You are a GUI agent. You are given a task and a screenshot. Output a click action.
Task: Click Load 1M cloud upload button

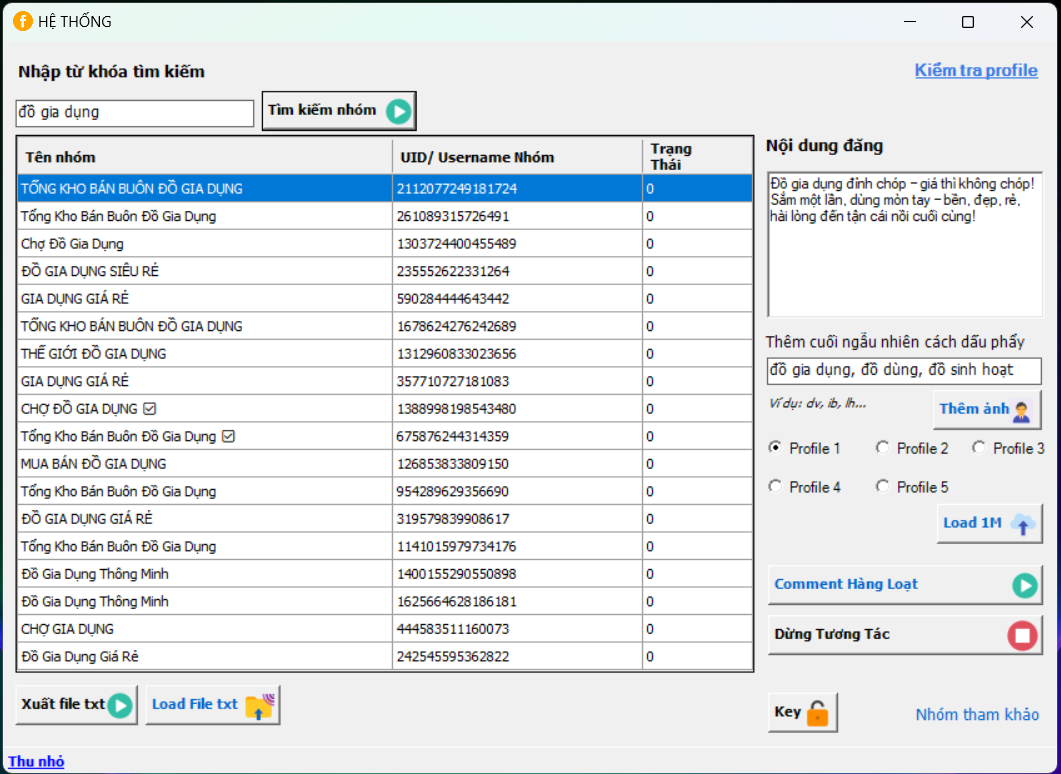989,523
